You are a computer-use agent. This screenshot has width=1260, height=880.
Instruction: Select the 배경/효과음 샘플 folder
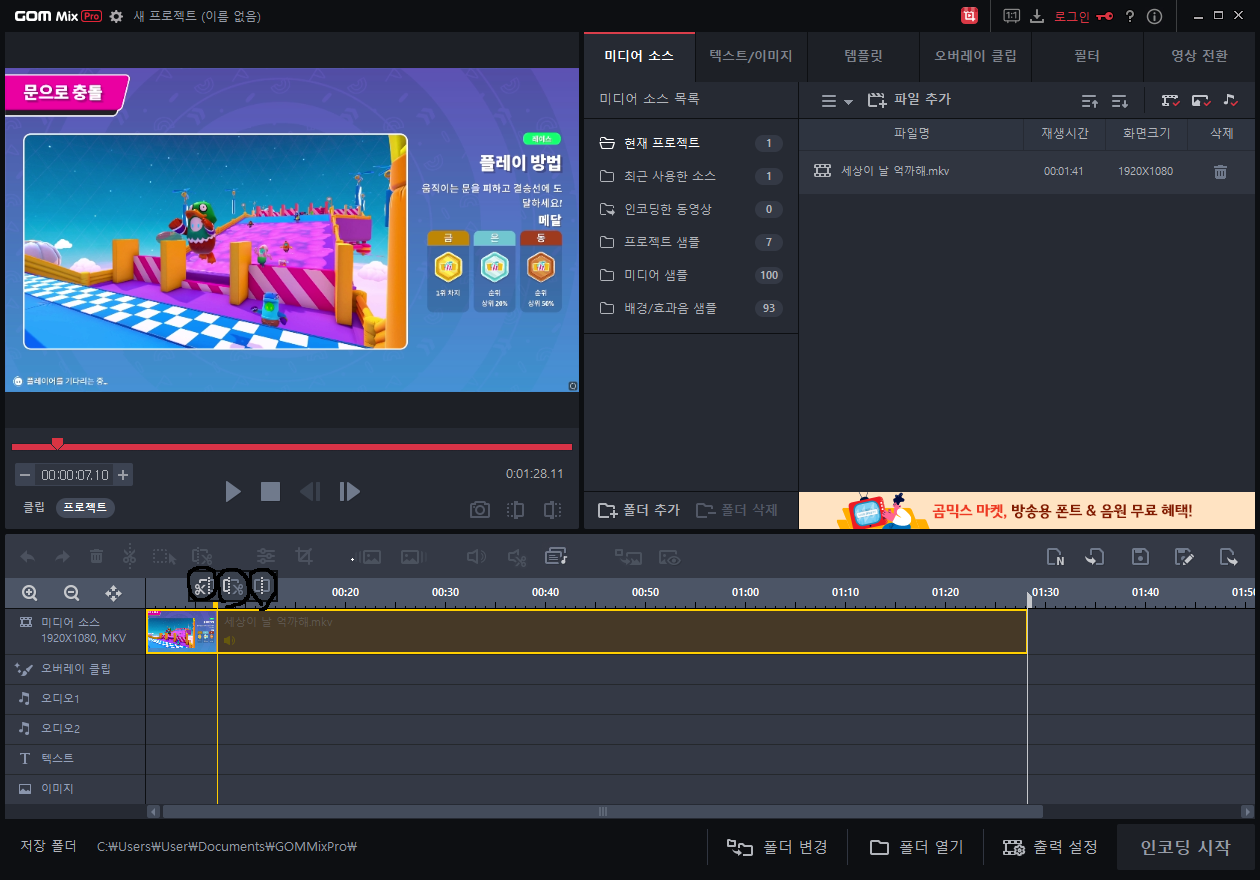click(691, 308)
